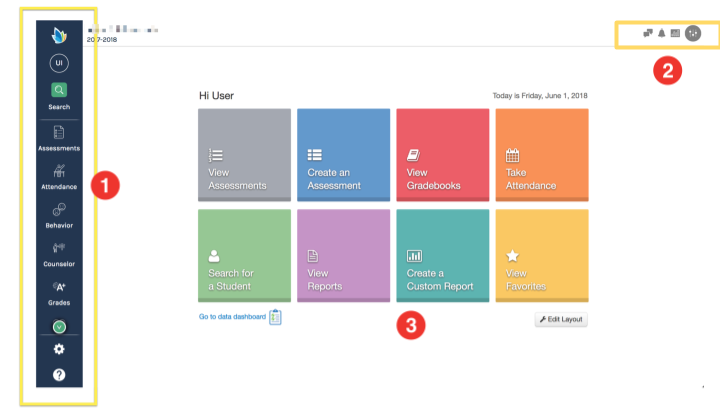Open the View Gradebooks tile
The image size is (720, 418).
tap(440, 155)
